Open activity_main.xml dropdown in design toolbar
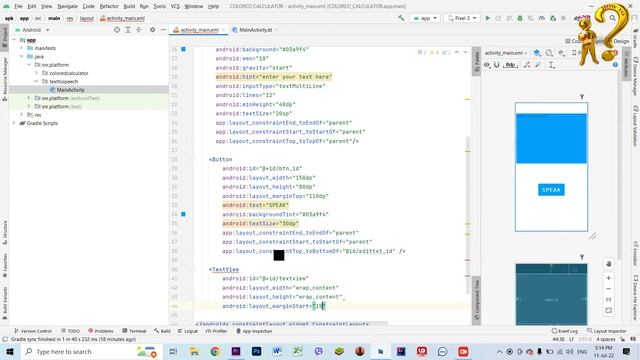The height and width of the screenshot is (360, 640). (506, 53)
